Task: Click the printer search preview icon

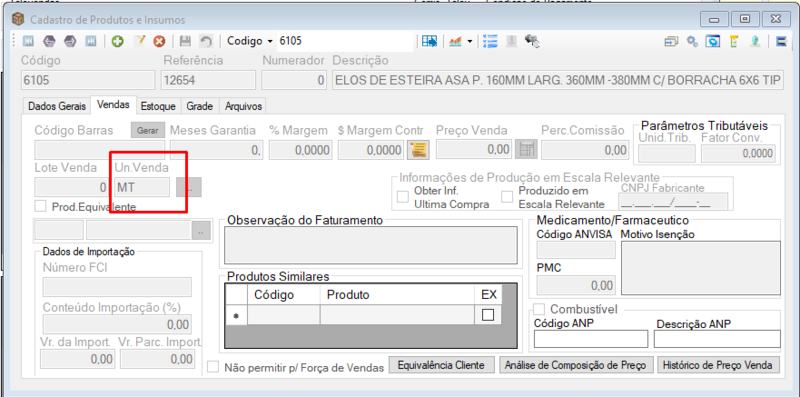Action: (533, 41)
